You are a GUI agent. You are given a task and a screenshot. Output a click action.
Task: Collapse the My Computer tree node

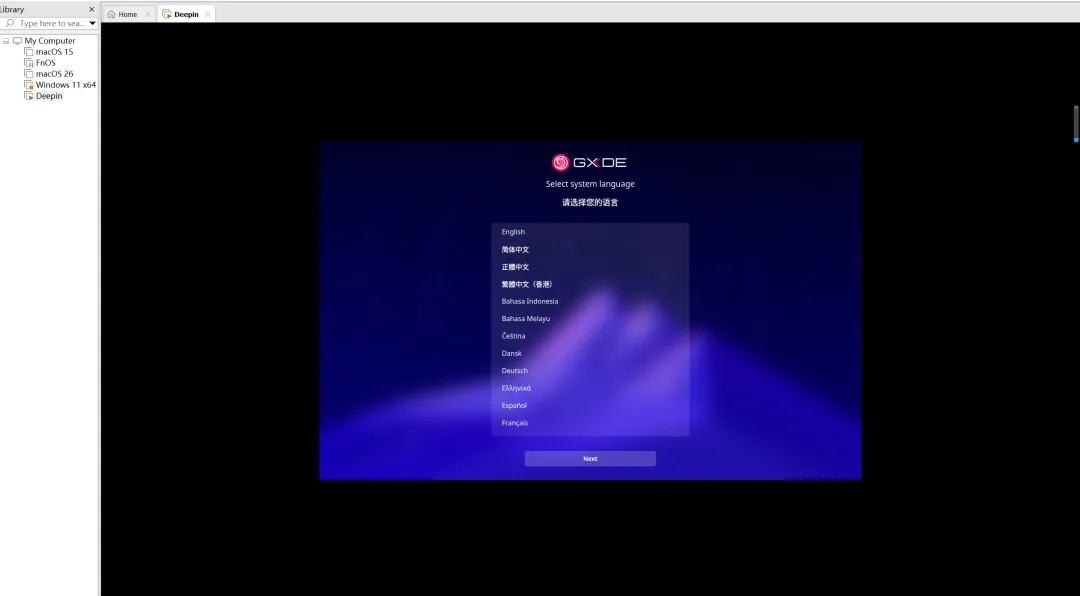click(x=6, y=41)
